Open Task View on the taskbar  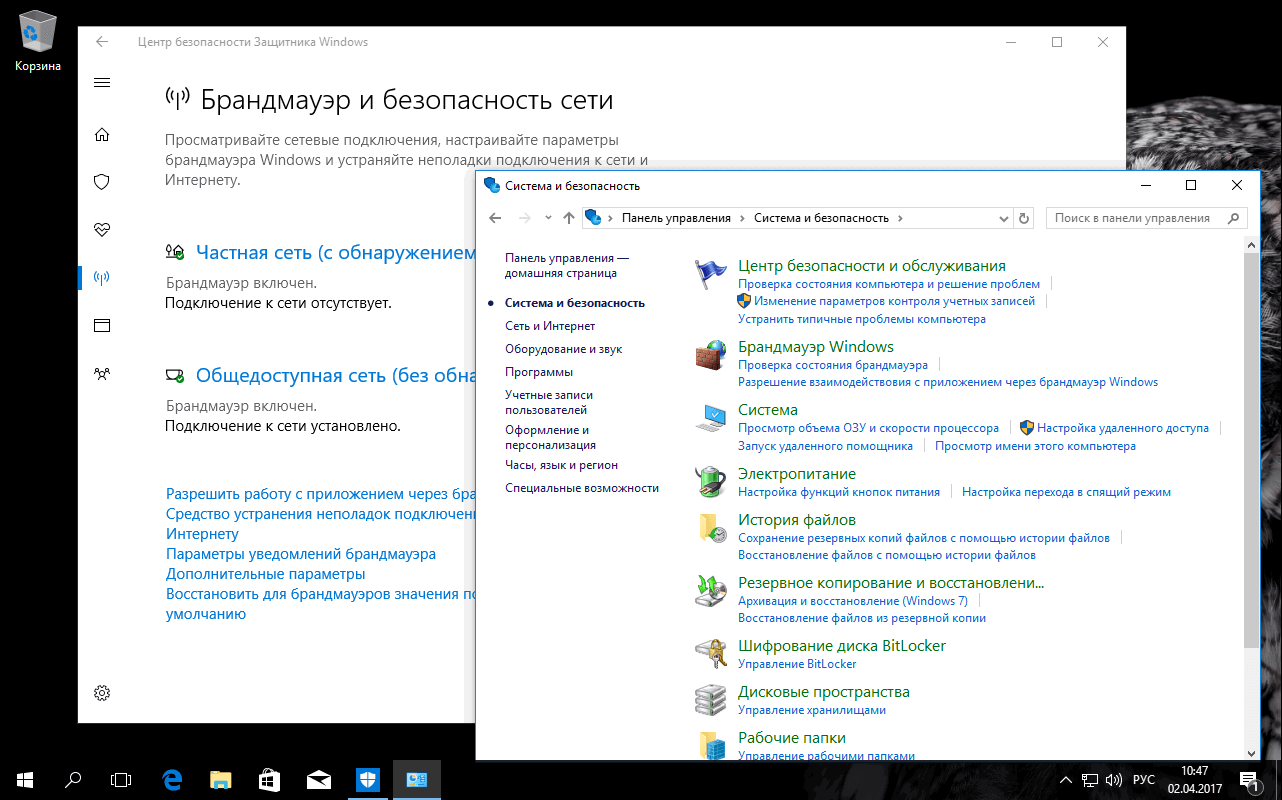tap(121, 780)
